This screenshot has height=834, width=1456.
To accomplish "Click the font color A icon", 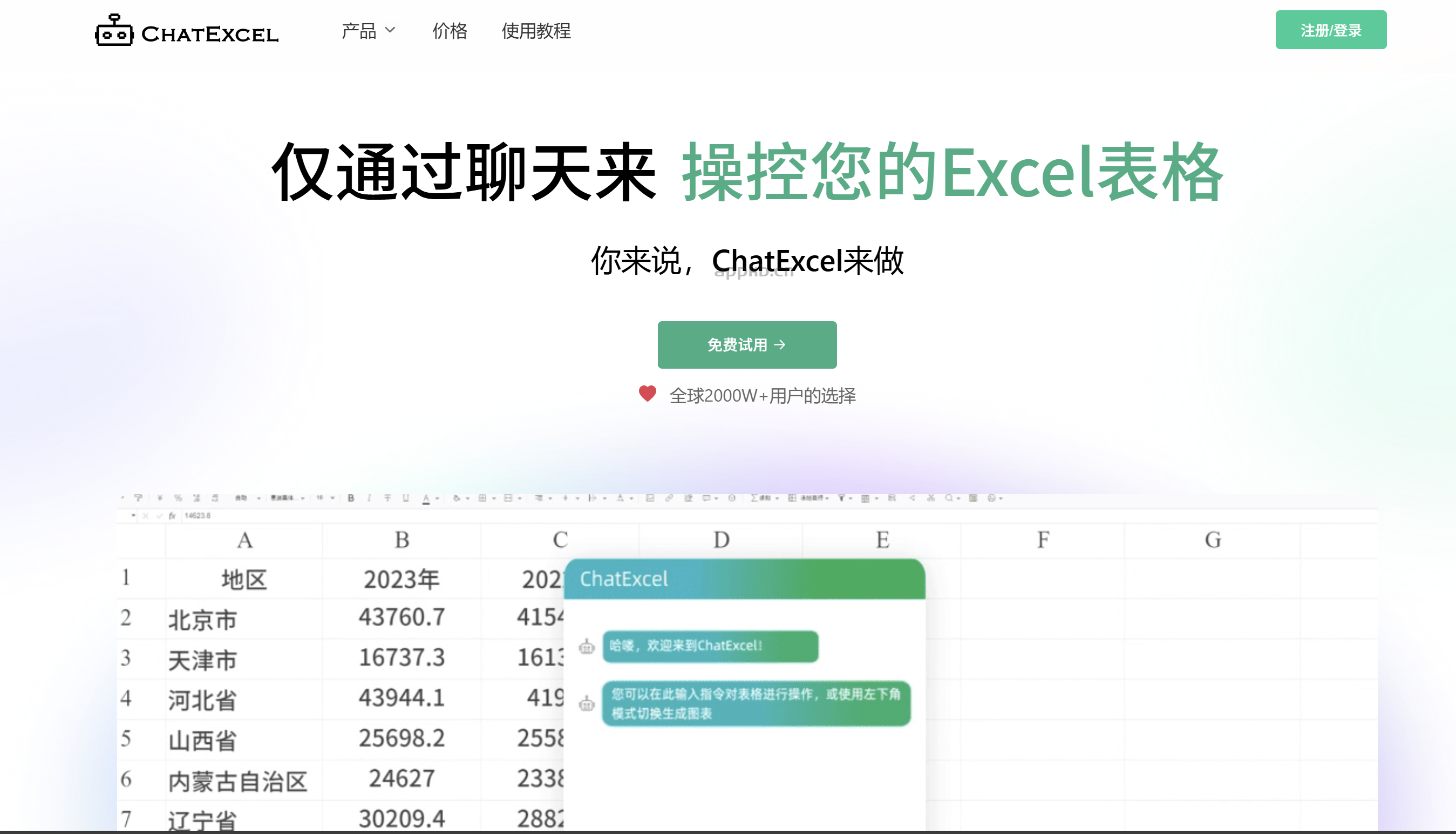I will (x=425, y=498).
